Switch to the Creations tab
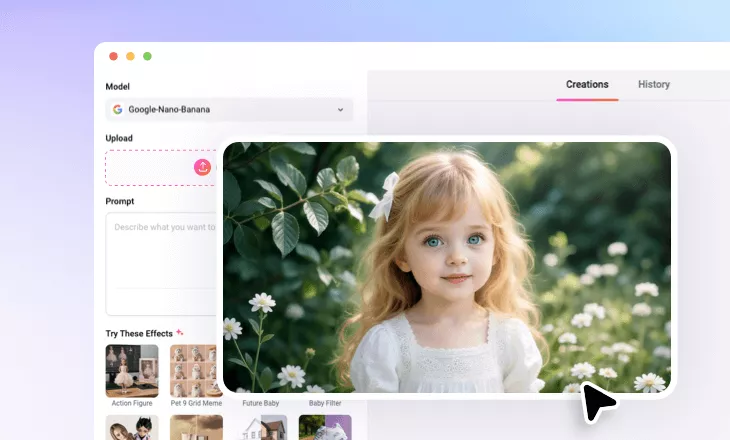This screenshot has height=440, width=730. (587, 85)
